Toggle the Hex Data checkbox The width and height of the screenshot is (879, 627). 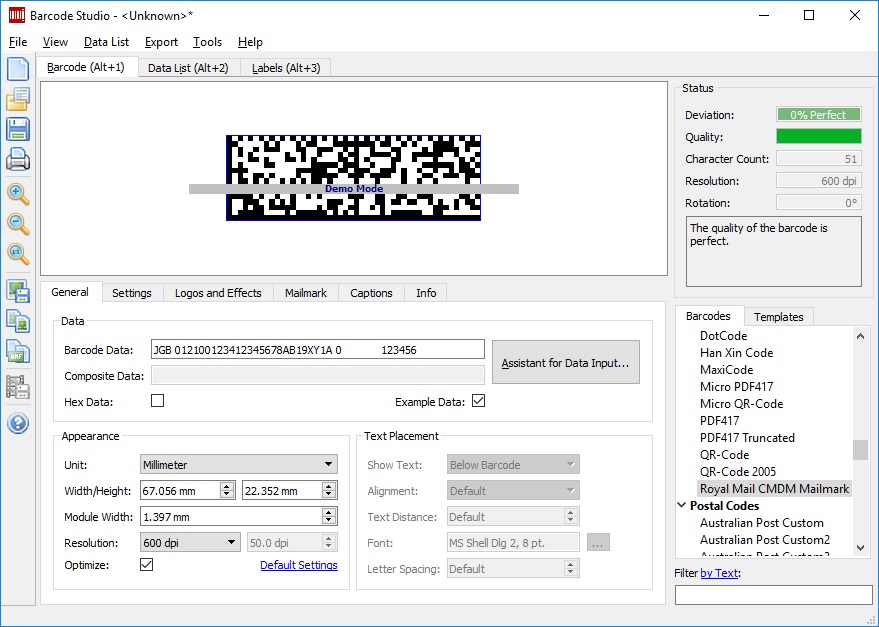point(157,399)
